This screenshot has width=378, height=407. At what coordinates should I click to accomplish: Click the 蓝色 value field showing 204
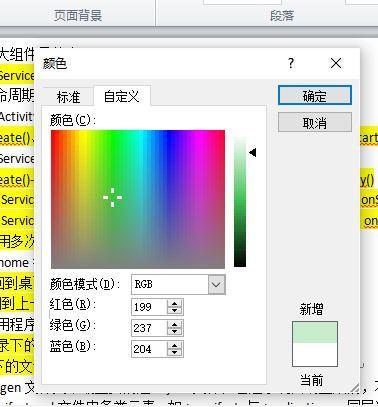149,349
